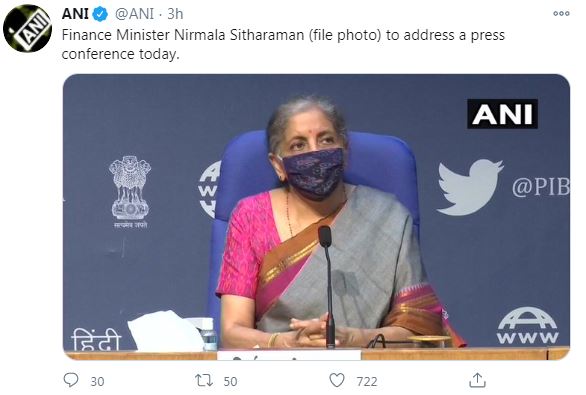
Task: Expand the three-dot more options menu
Action: click(561, 13)
